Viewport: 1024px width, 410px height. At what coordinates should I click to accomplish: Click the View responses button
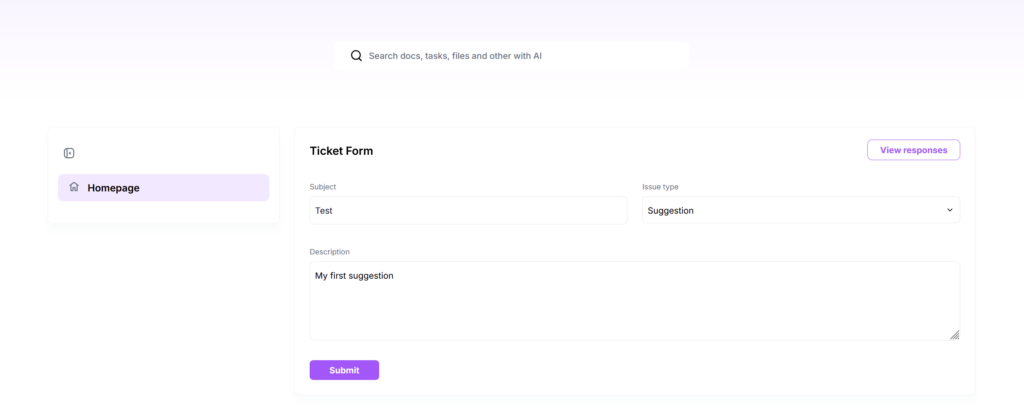(913, 150)
